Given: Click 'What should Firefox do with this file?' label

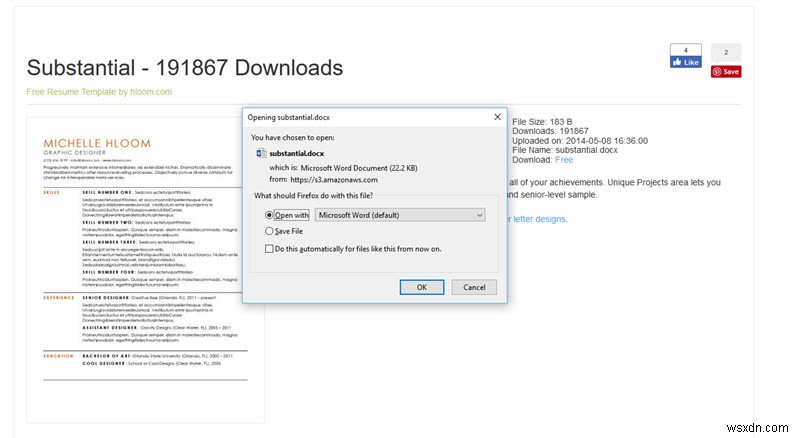Looking at the screenshot, I should tap(313, 196).
